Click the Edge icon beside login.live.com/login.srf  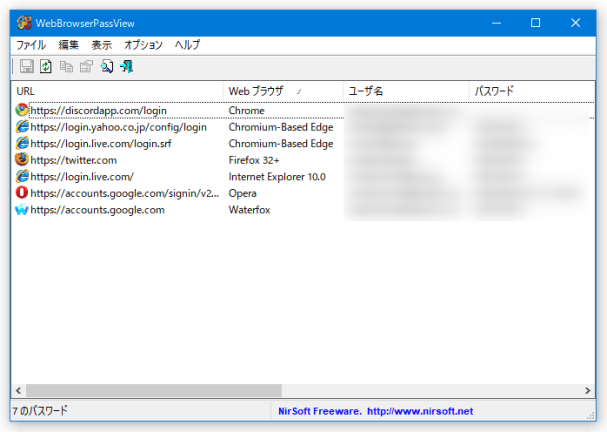coord(22,143)
